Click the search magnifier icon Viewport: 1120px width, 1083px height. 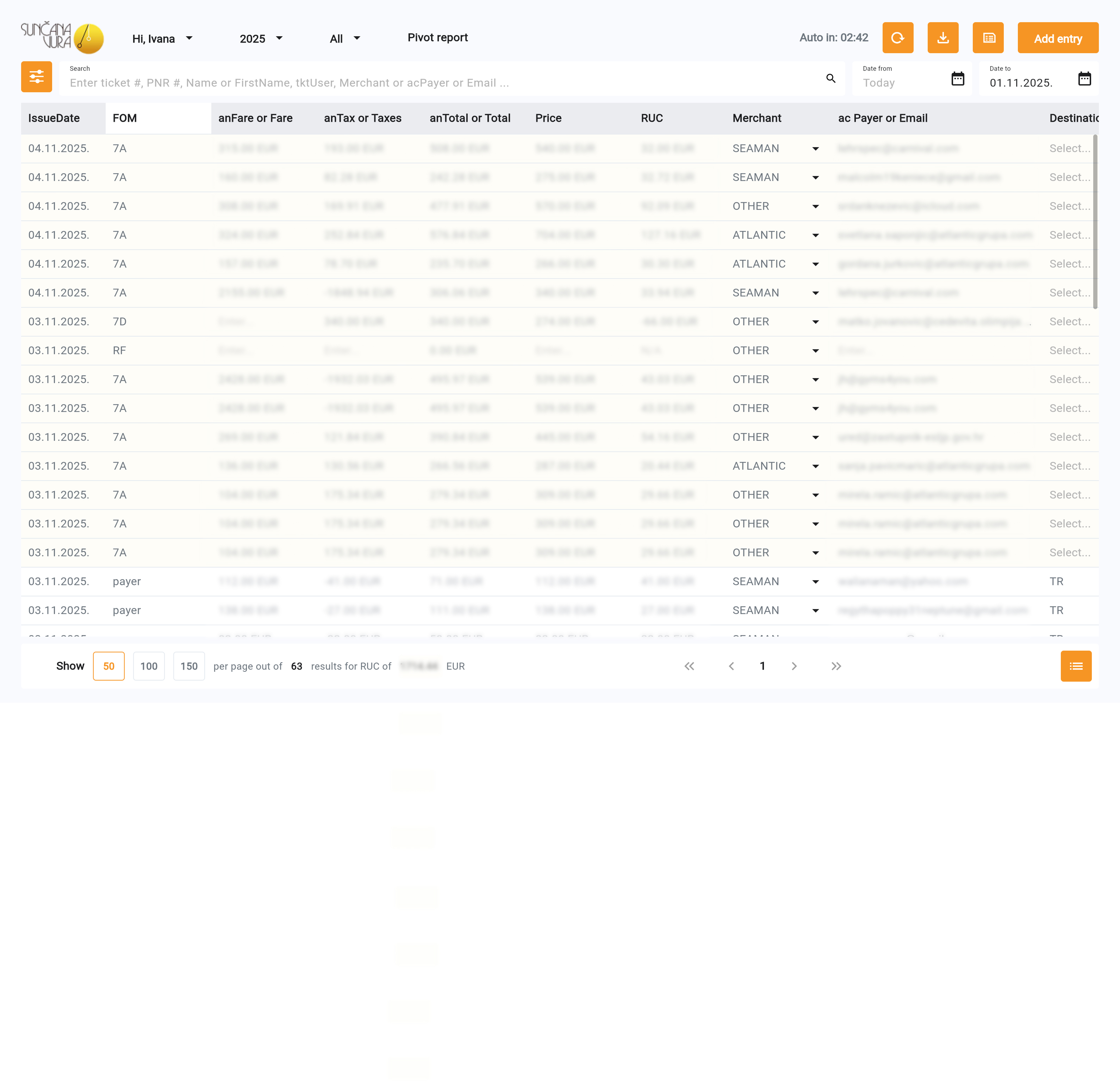click(830, 78)
